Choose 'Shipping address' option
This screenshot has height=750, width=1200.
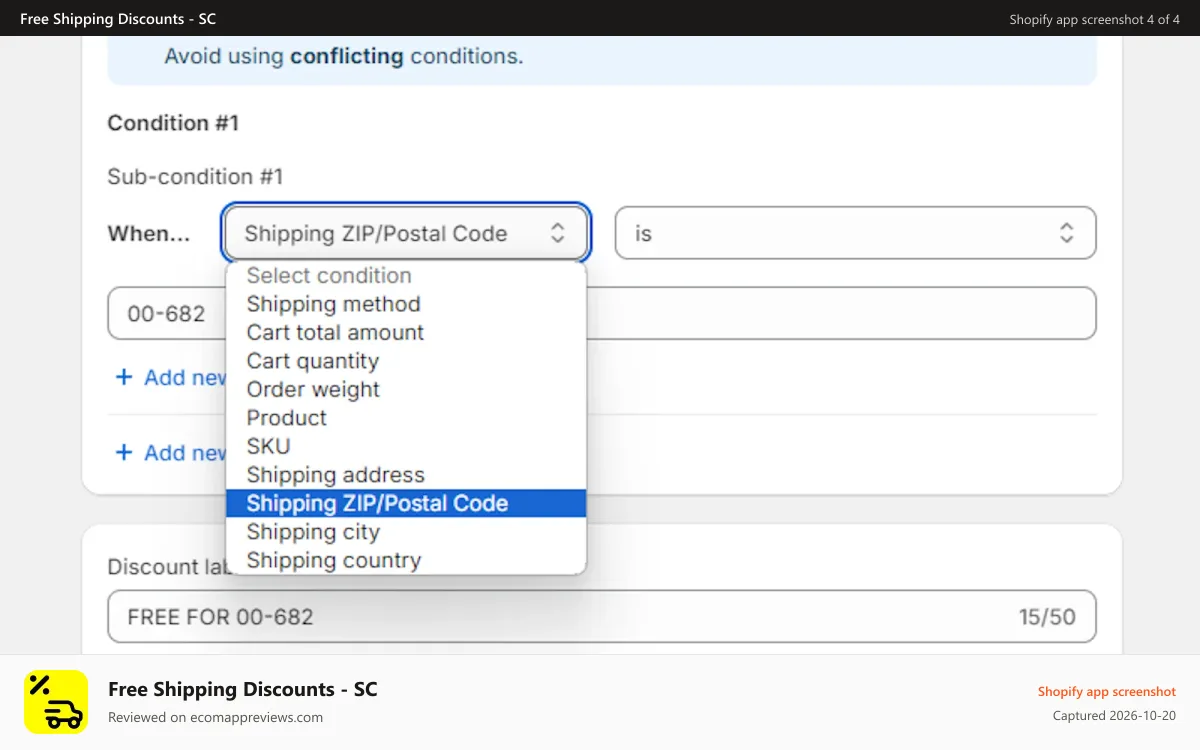click(x=406, y=475)
